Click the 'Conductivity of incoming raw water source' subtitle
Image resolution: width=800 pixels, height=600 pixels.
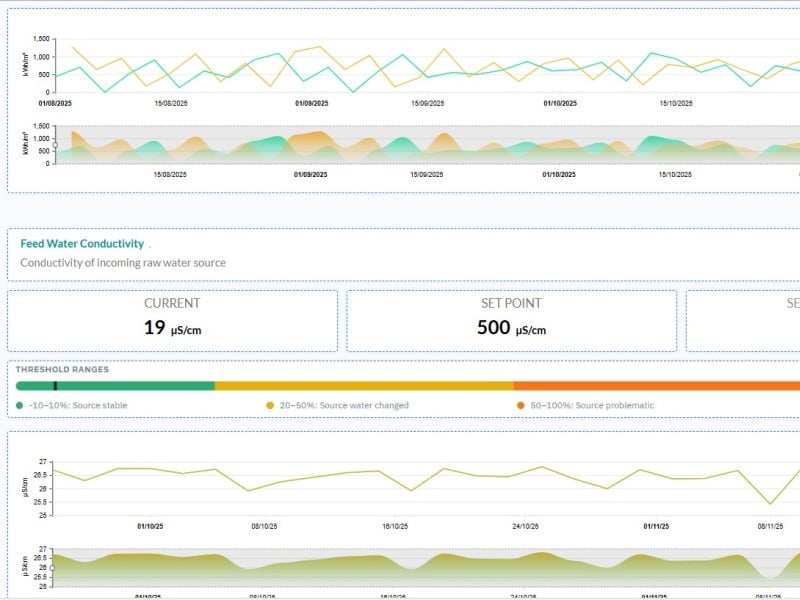tap(123, 263)
